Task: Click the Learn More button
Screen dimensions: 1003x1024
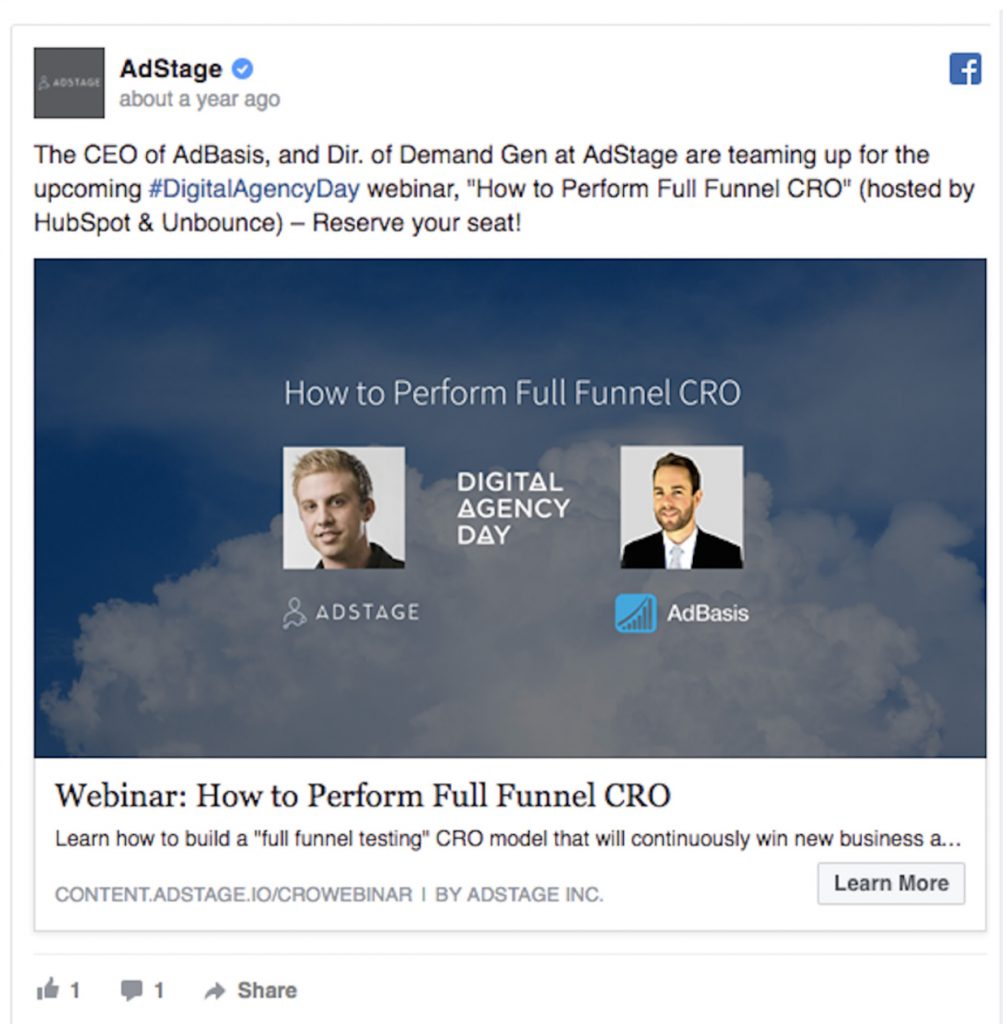Action: (890, 883)
